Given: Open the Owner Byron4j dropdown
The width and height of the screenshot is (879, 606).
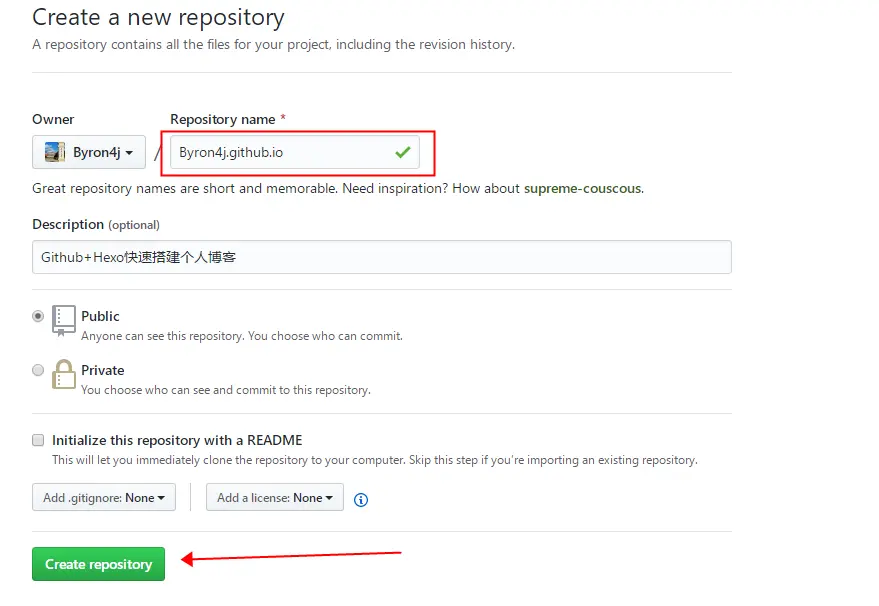Looking at the screenshot, I should [89, 152].
